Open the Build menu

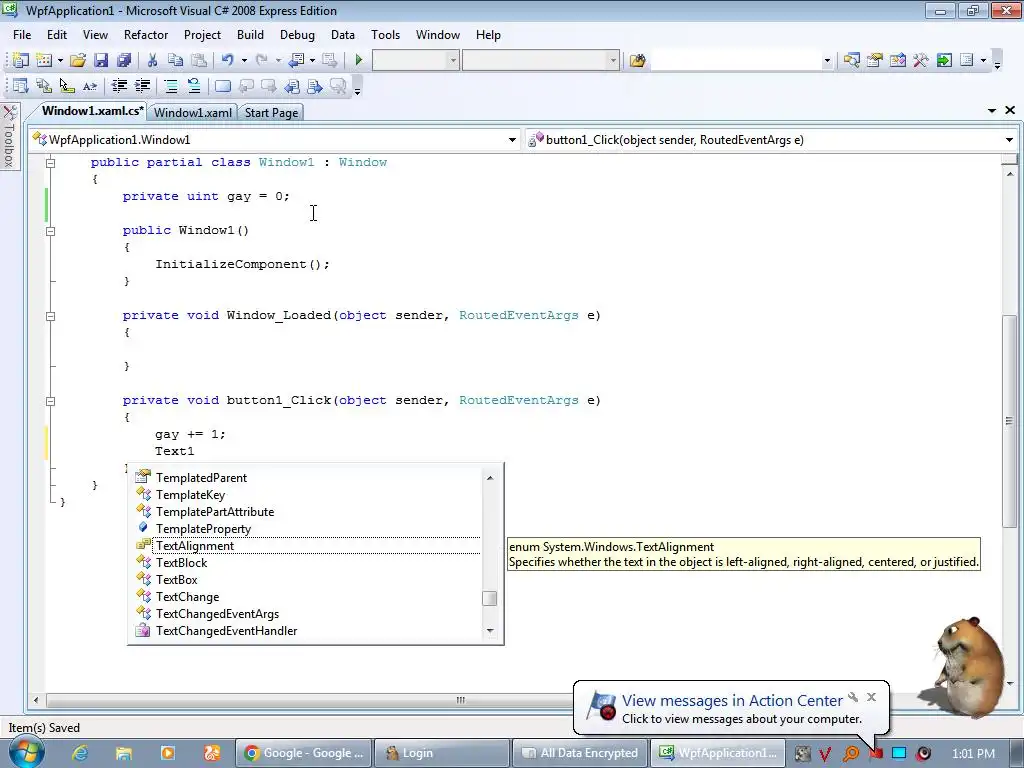click(x=250, y=35)
